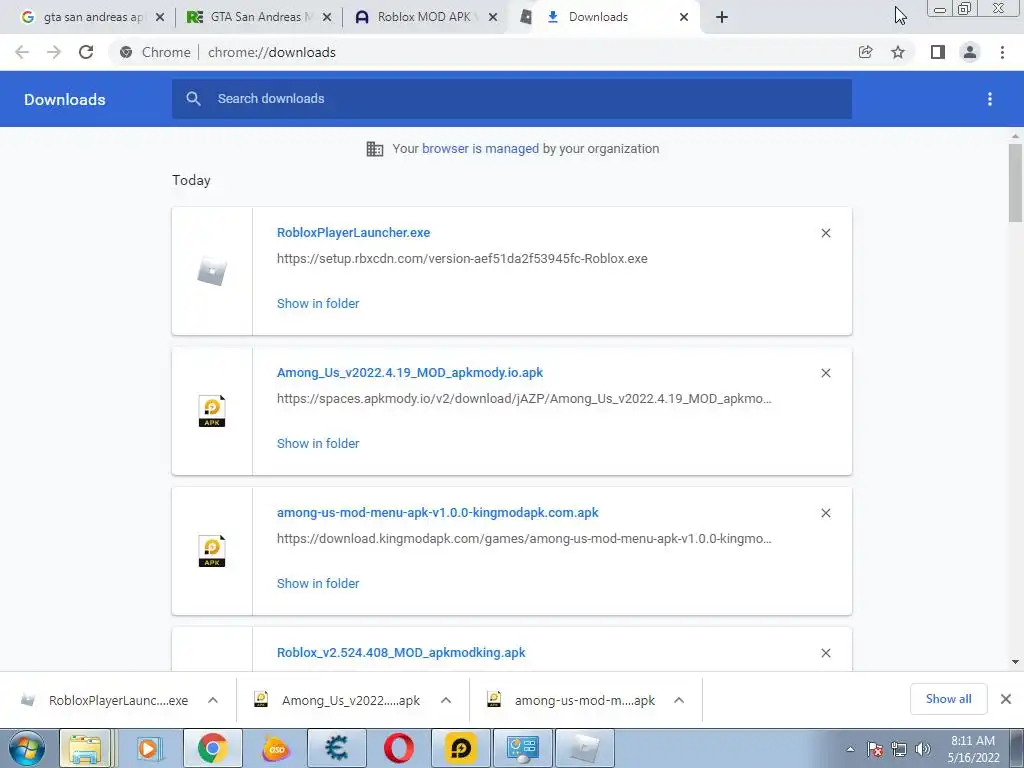Click the Roblox file icon thumbnail

coord(212,272)
